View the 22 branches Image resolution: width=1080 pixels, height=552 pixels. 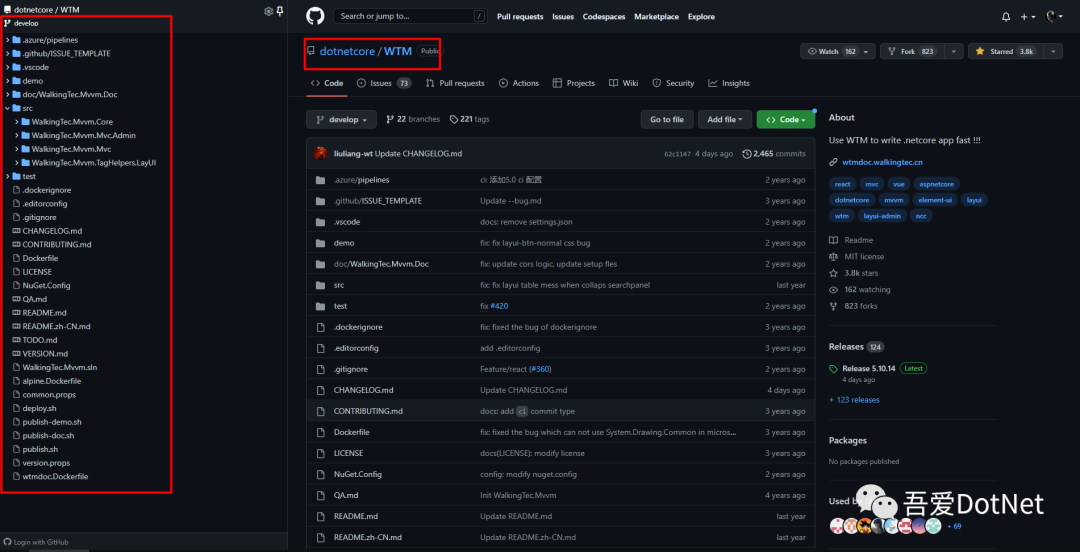[413, 119]
